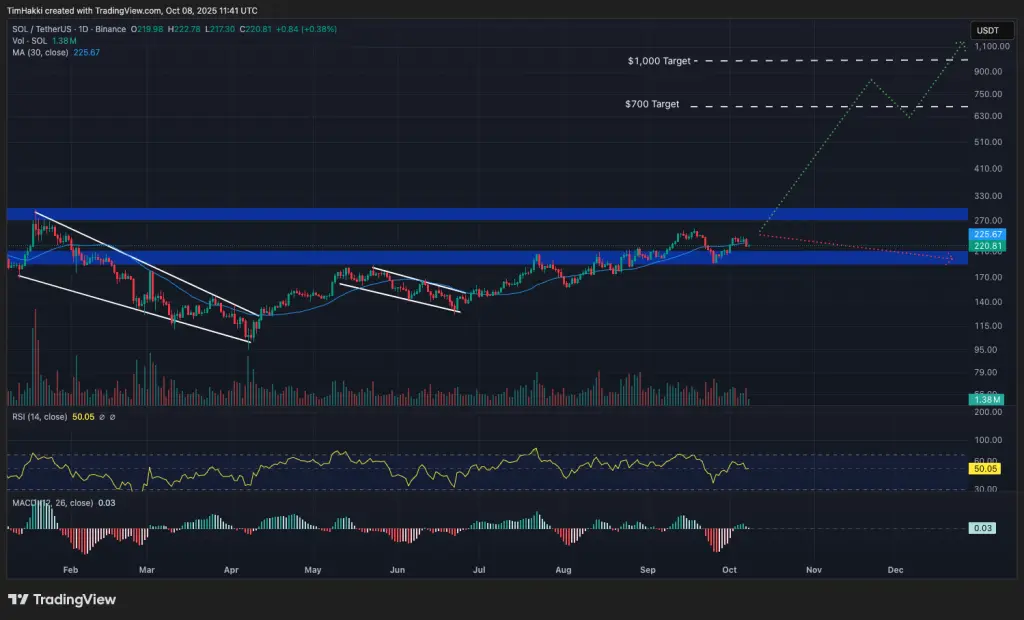1024x620 pixels.
Task: Click the Oct label on time axis
Action: 729,570
